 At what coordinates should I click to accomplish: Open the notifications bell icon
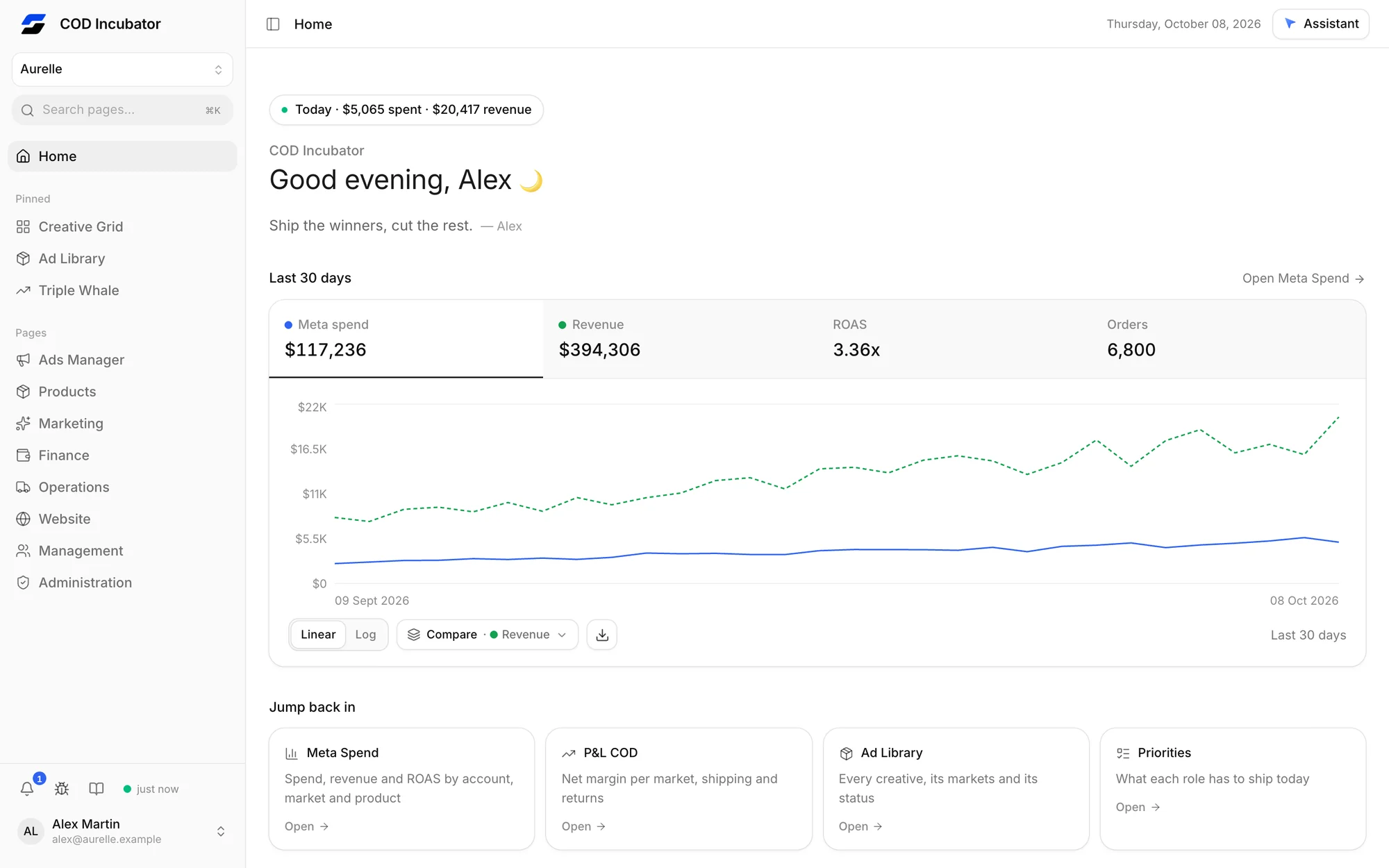coord(27,789)
